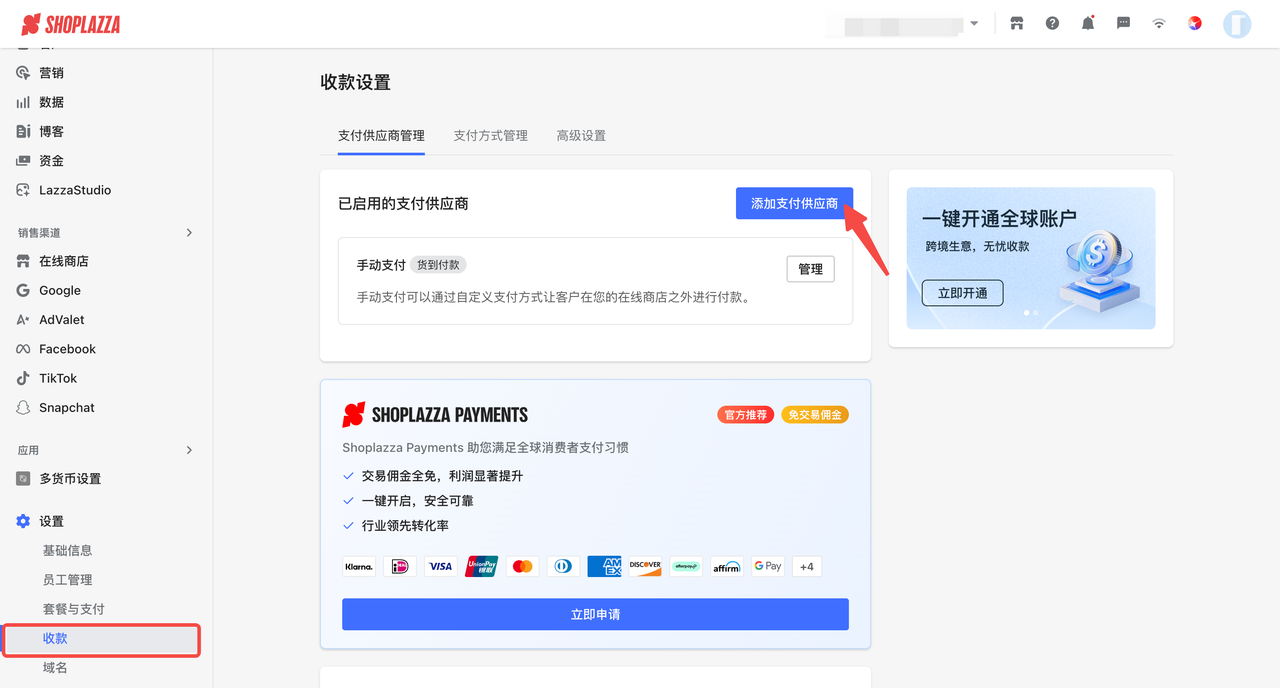
Task: Click the Diners Club payment logo
Action: tap(563, 566)
